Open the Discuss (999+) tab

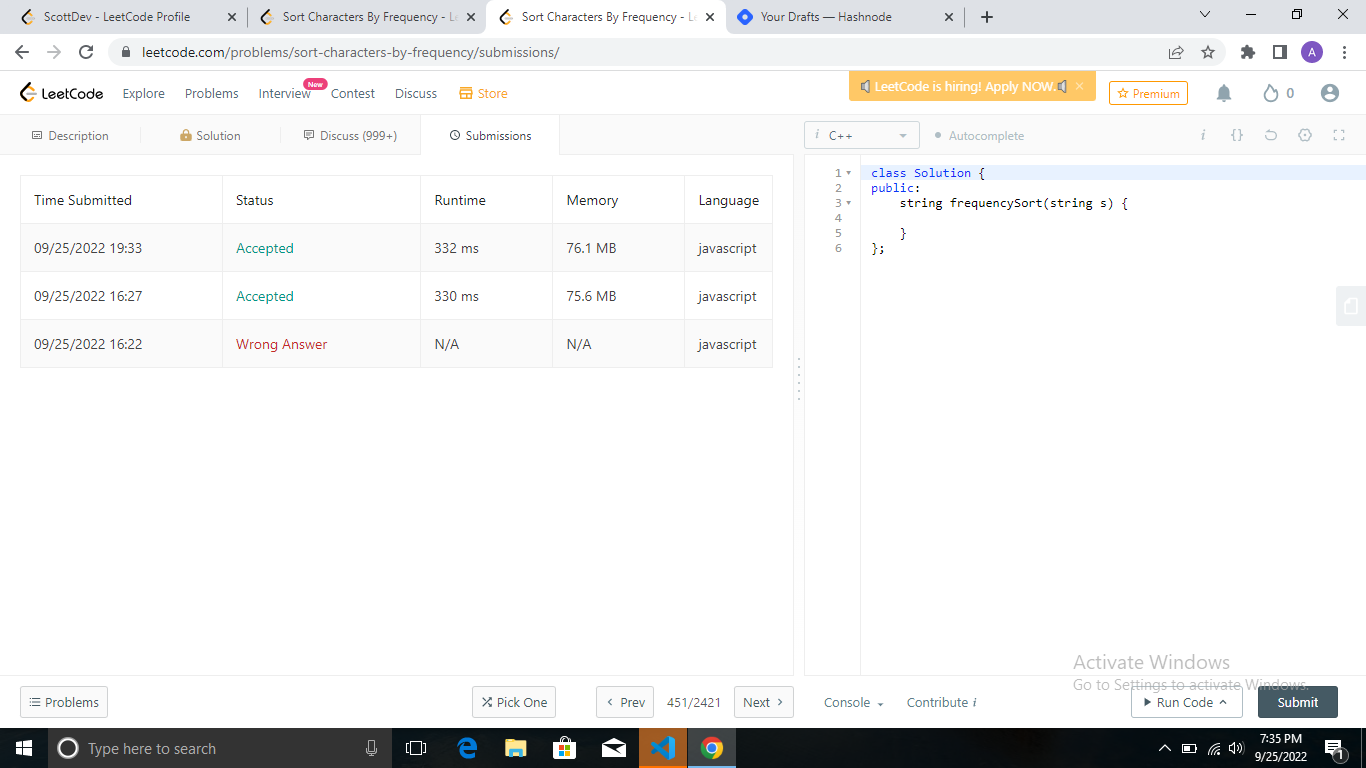point(350,135)
